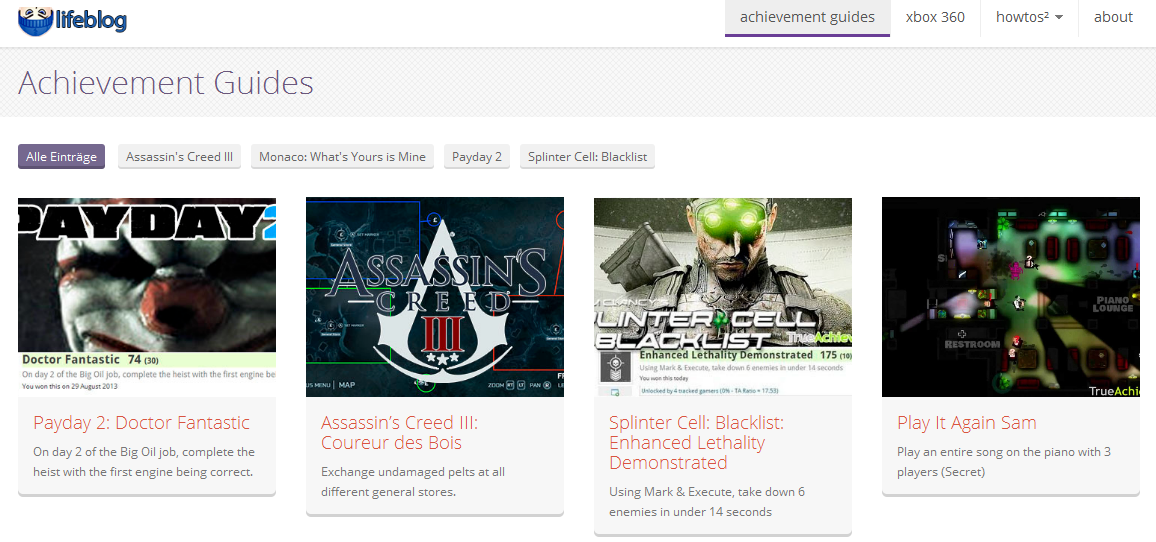Click the lifeblog logo icon
Screen dimensions: 1156x542
coord(34,19)
